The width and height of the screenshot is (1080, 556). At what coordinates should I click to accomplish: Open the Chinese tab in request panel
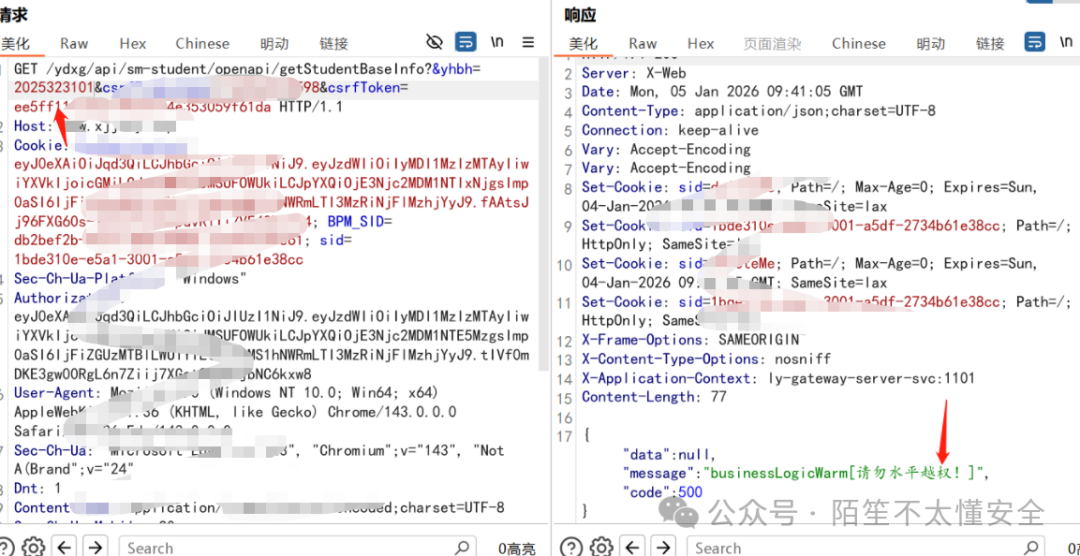click(x=202, y=43)
